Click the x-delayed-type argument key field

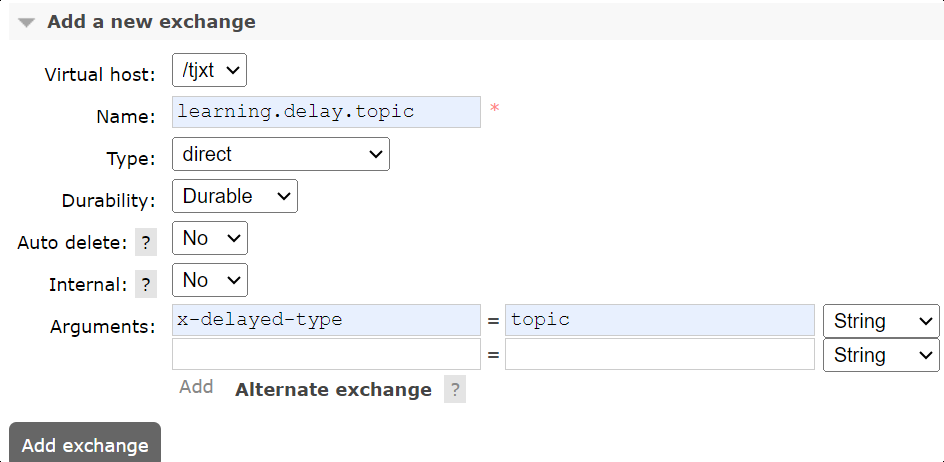pyautogui.click(x=326, y=320)
